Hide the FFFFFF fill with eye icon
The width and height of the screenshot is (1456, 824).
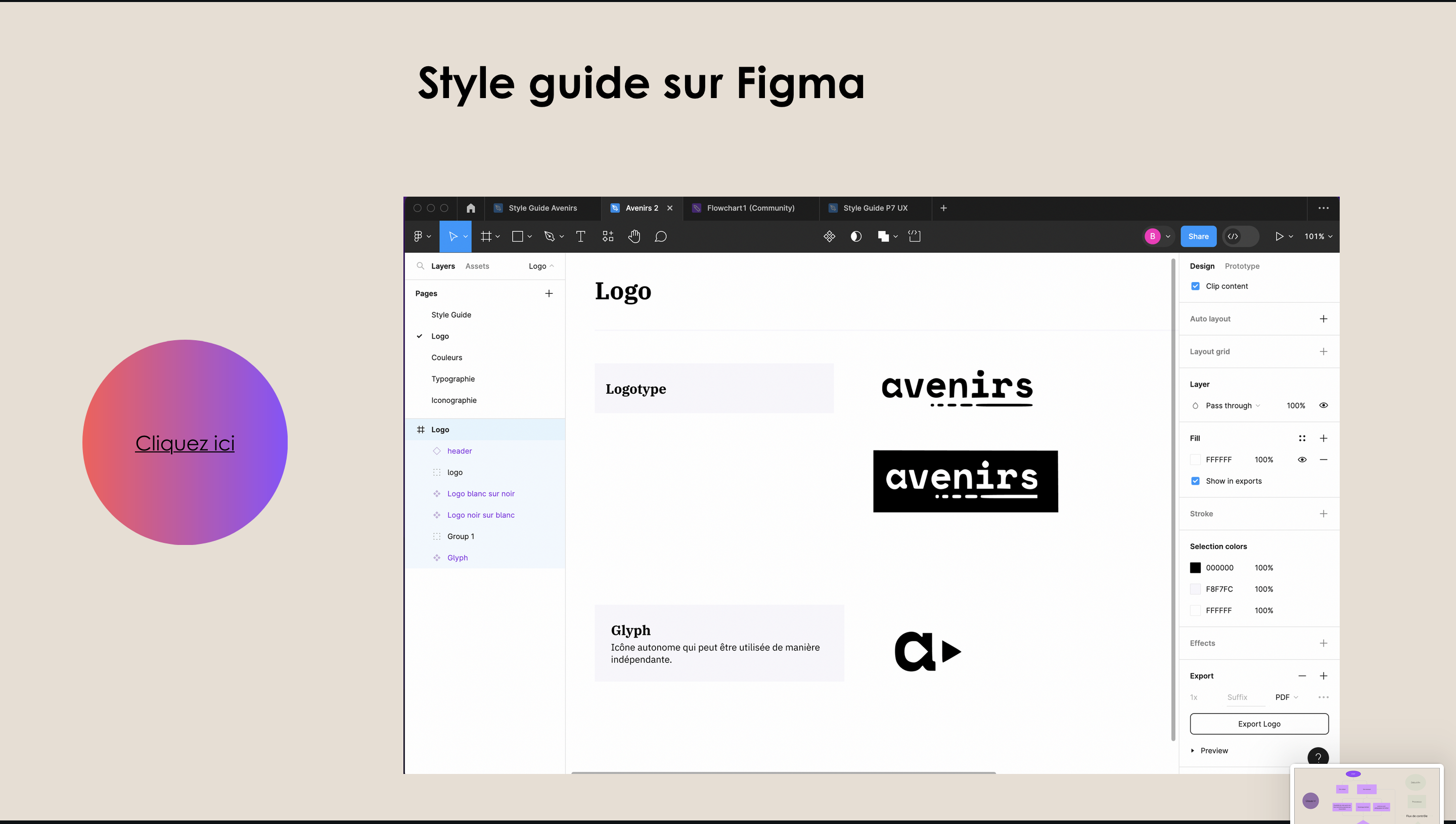[x=1301, y=460]
